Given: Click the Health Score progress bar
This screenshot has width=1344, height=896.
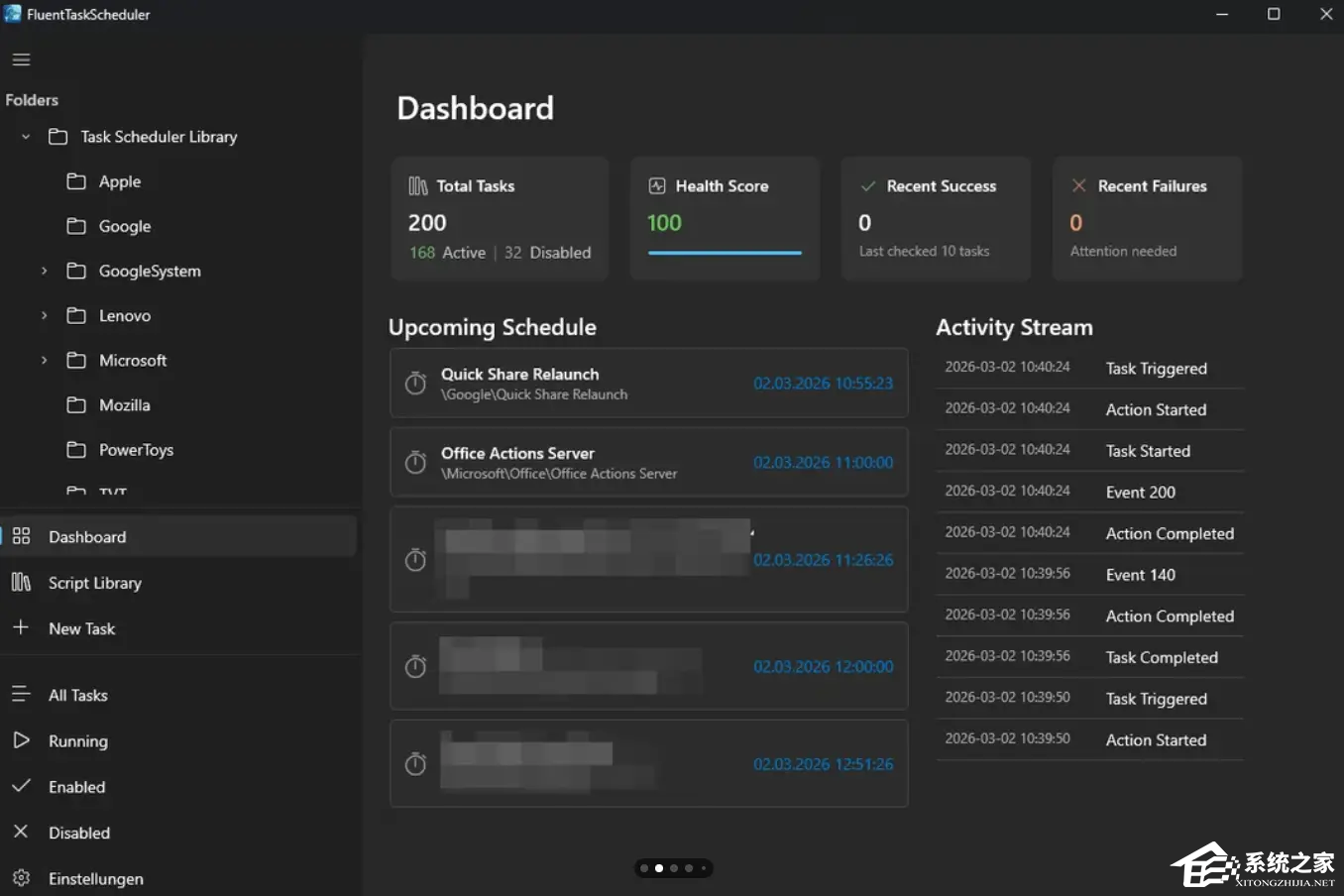Looking at the screenshot, I should 725,253.
